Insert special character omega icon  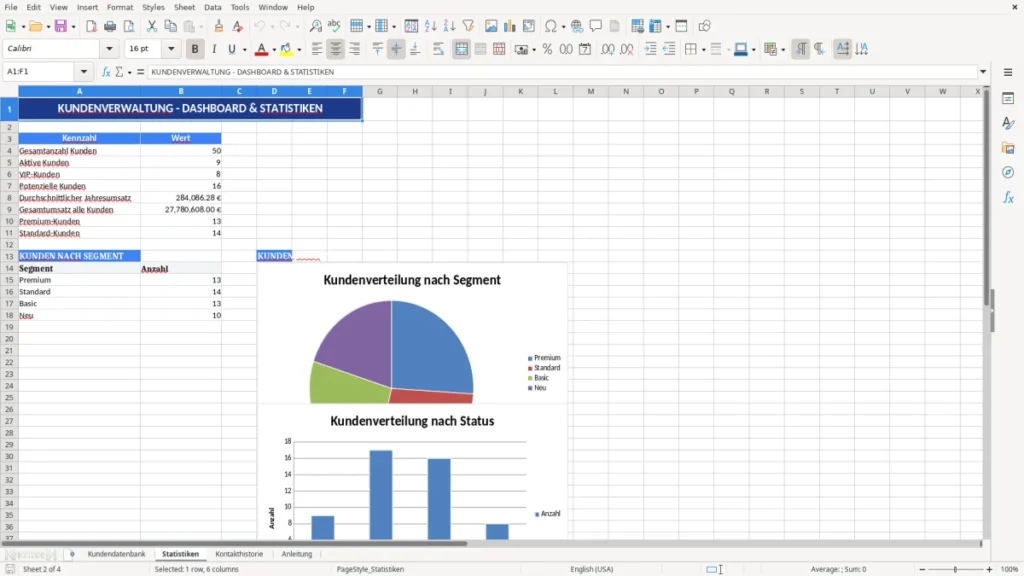[551, 26]
